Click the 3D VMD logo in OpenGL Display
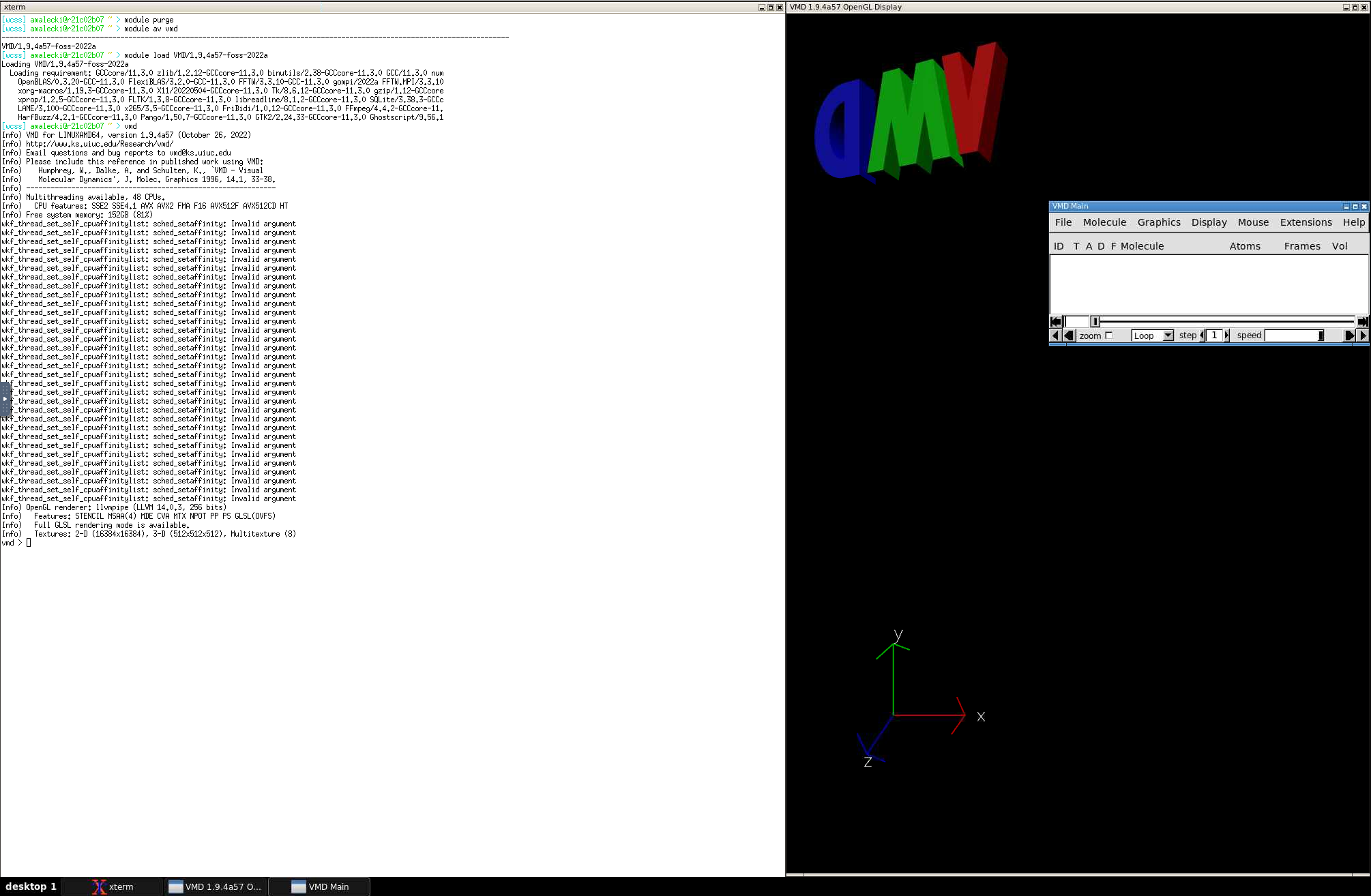This screenshot has height=896, width=1371. (911, 113)
